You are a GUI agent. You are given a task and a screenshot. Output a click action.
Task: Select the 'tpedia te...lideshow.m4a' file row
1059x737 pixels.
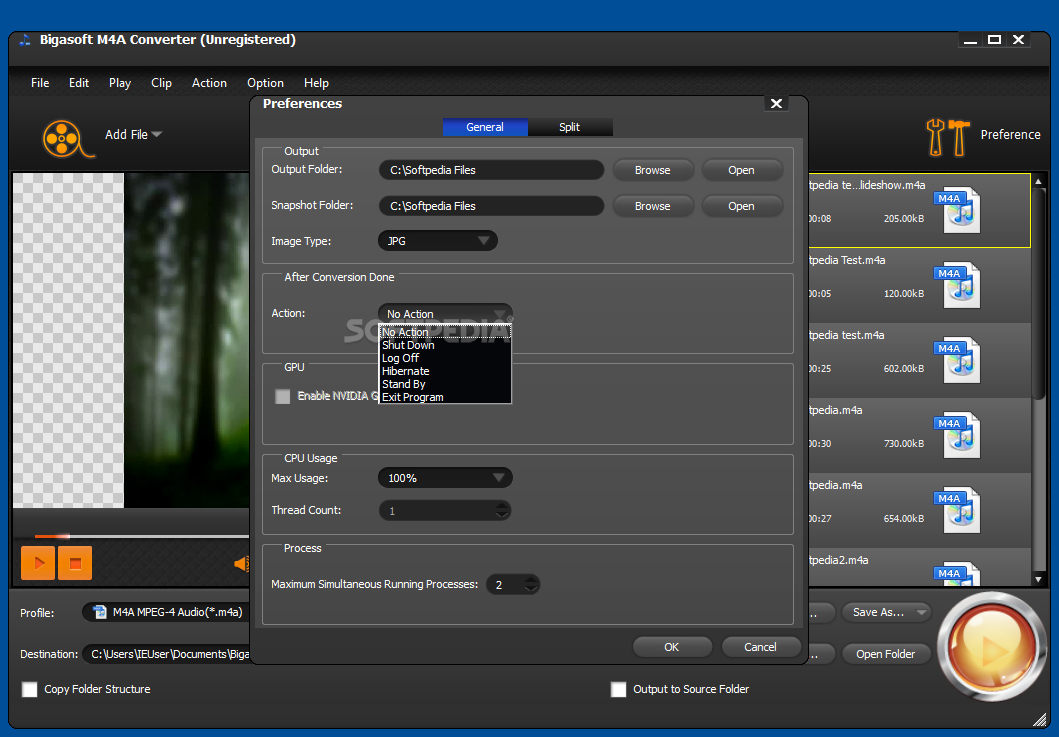[x=919, y=210]
